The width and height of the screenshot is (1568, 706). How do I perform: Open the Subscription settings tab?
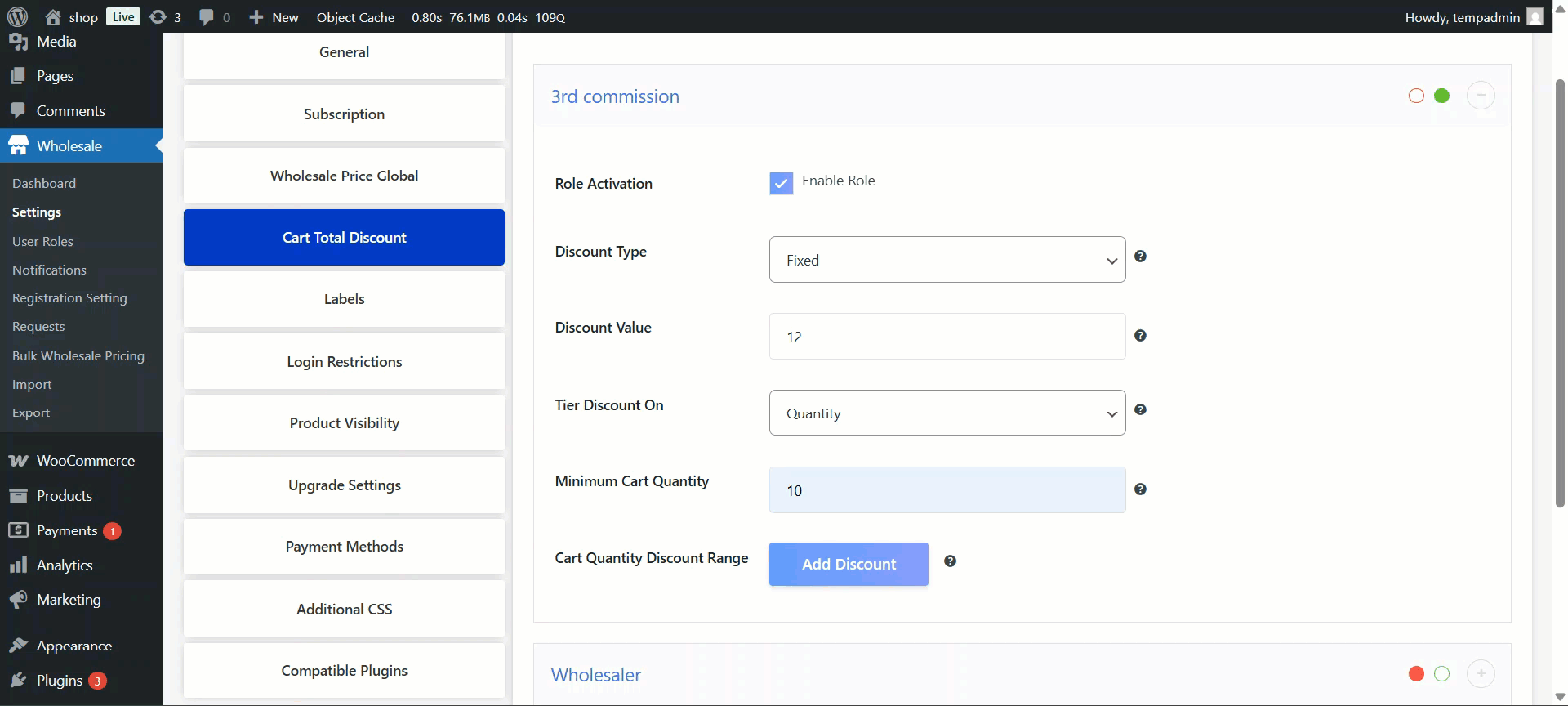[344, 114]
